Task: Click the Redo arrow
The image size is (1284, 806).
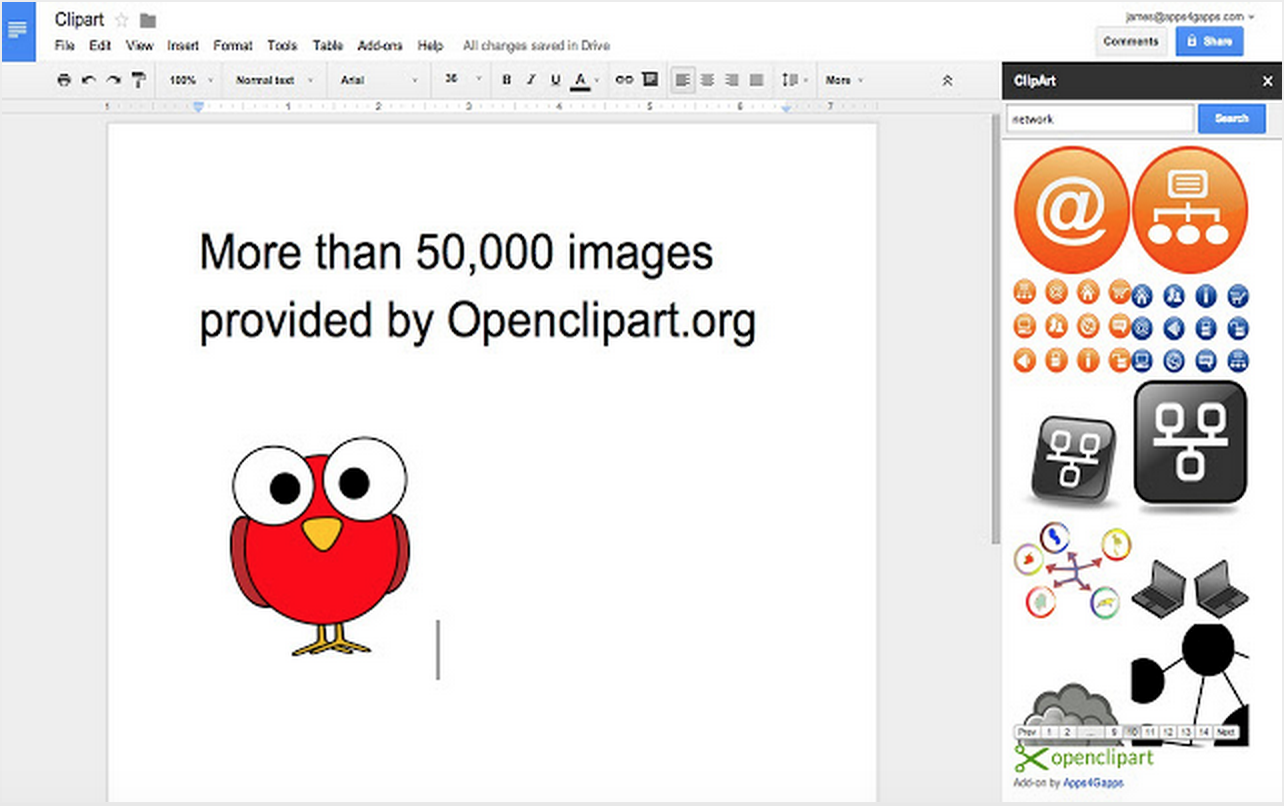Action: tap(114, 80)
